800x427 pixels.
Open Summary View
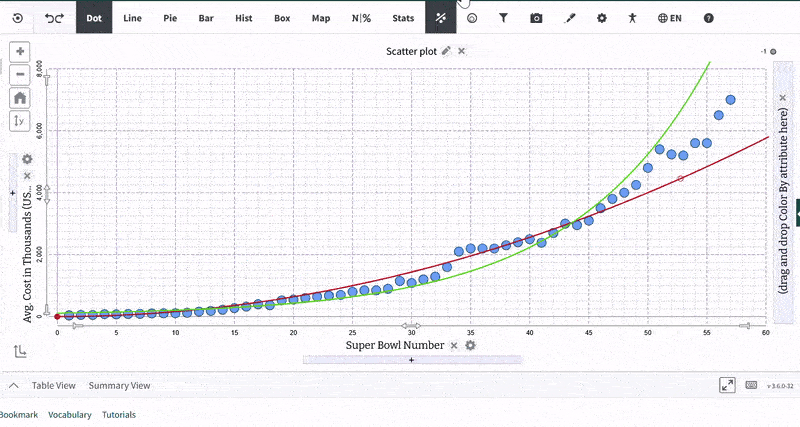(x=119, y=385)
